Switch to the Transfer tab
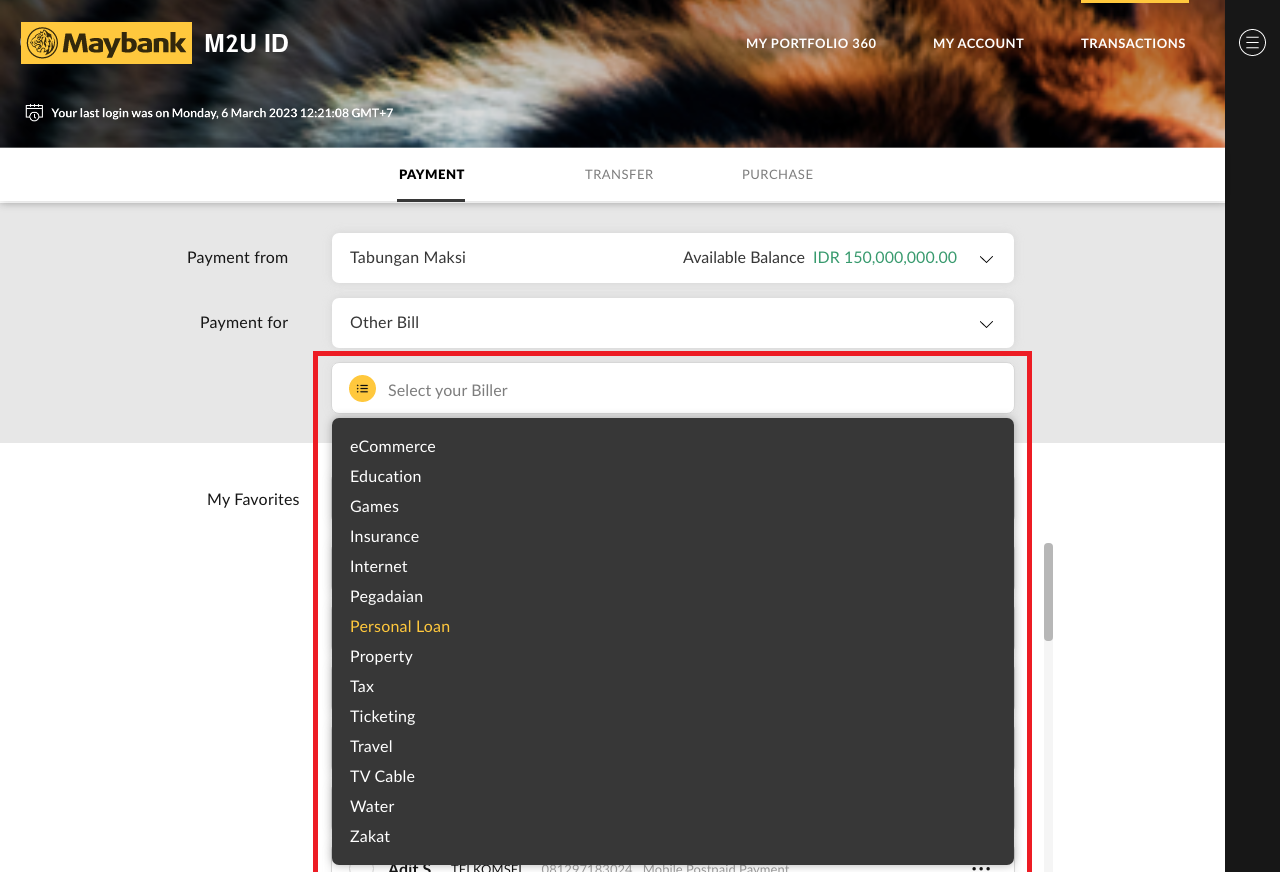The width and height of the screenshot is (1280, 872). click(619, 175)
